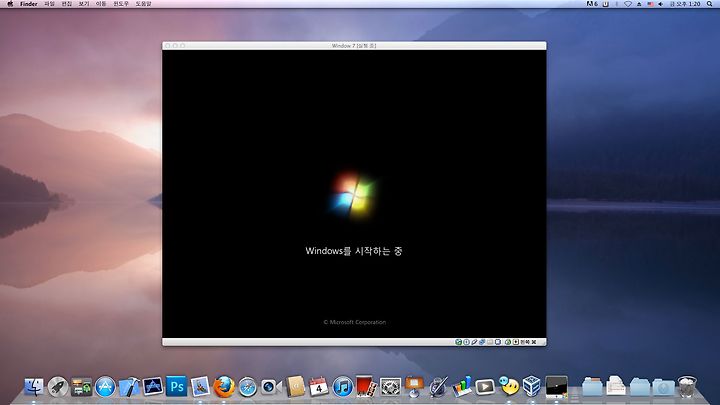720x405 pixels.
Task: Open Spotlight search magnifier in menu bar
Action: [709, 4]
